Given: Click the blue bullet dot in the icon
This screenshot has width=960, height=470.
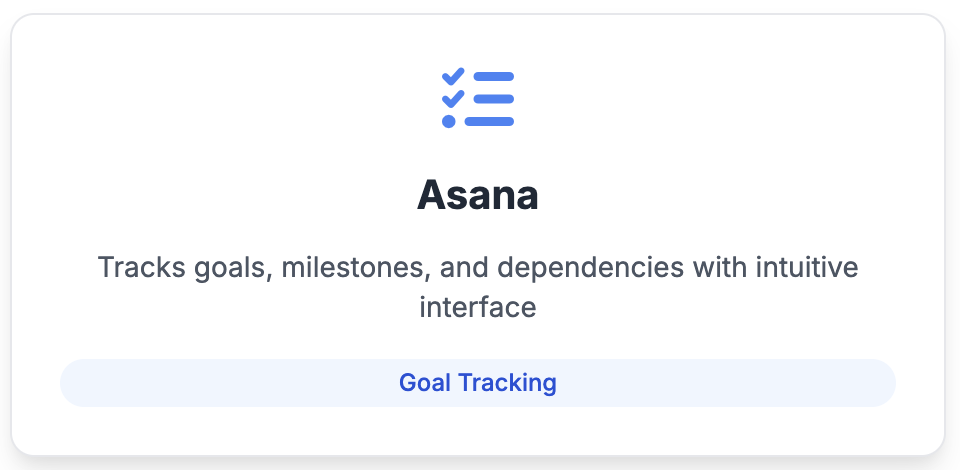Looking at the screenshot, I should (x=449, y=121).
